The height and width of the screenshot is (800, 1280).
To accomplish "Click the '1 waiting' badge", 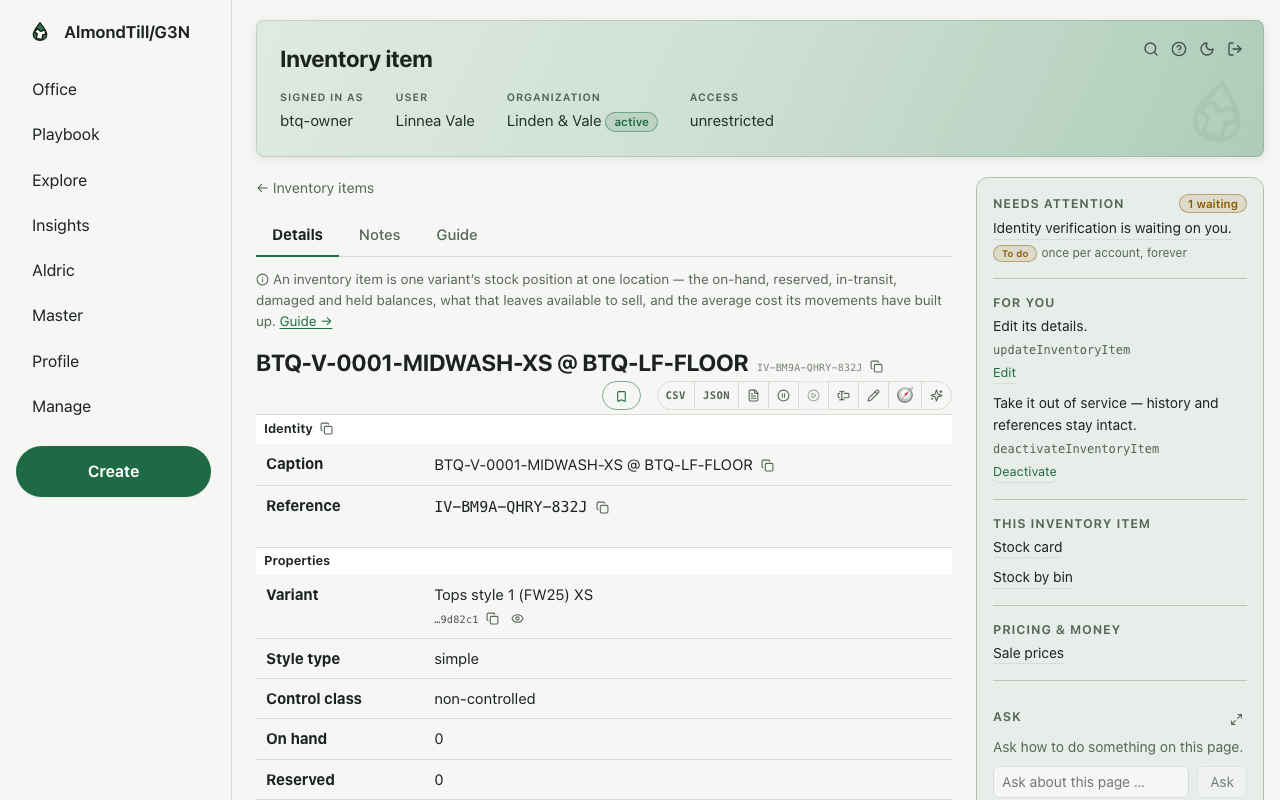I will pyautogui.click(x=1213, y=204).
